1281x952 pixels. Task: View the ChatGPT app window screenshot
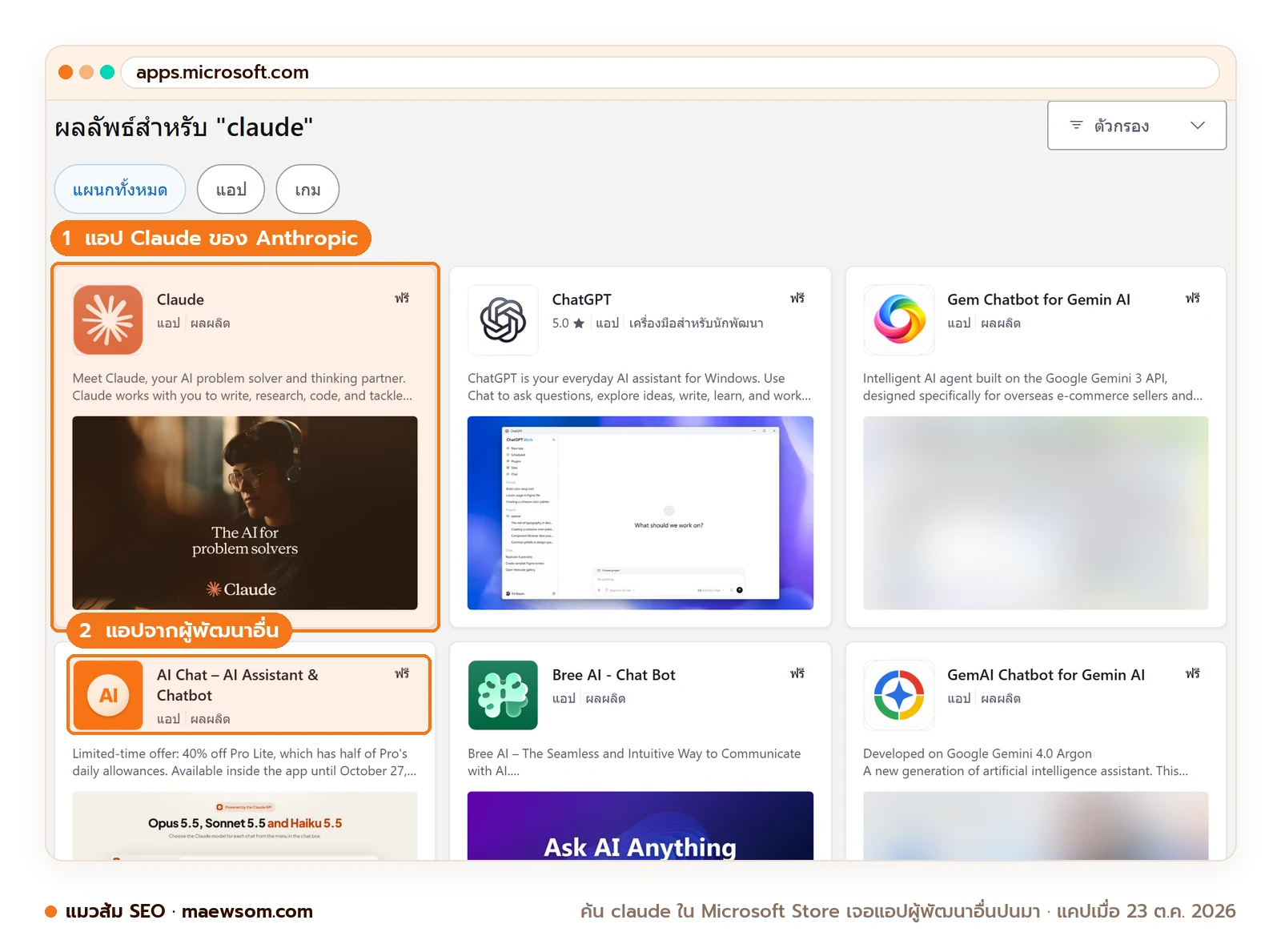pyautogui.click(x=640, y=512)
